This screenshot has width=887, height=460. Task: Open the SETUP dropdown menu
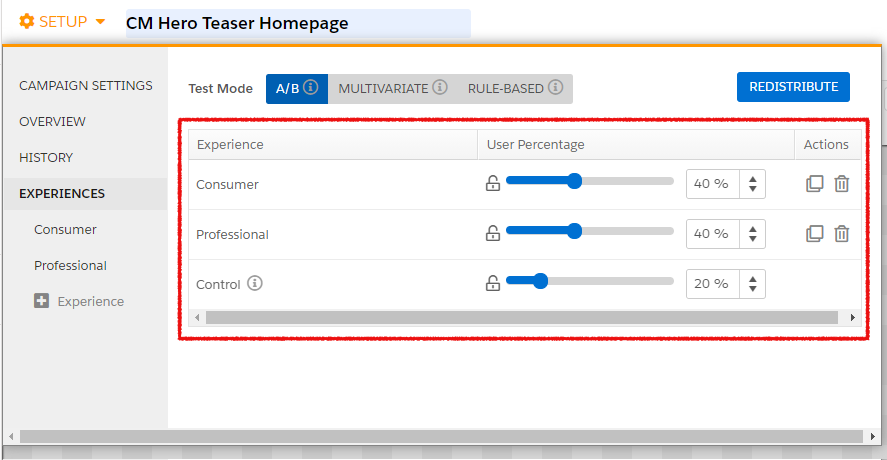point(62,22)
